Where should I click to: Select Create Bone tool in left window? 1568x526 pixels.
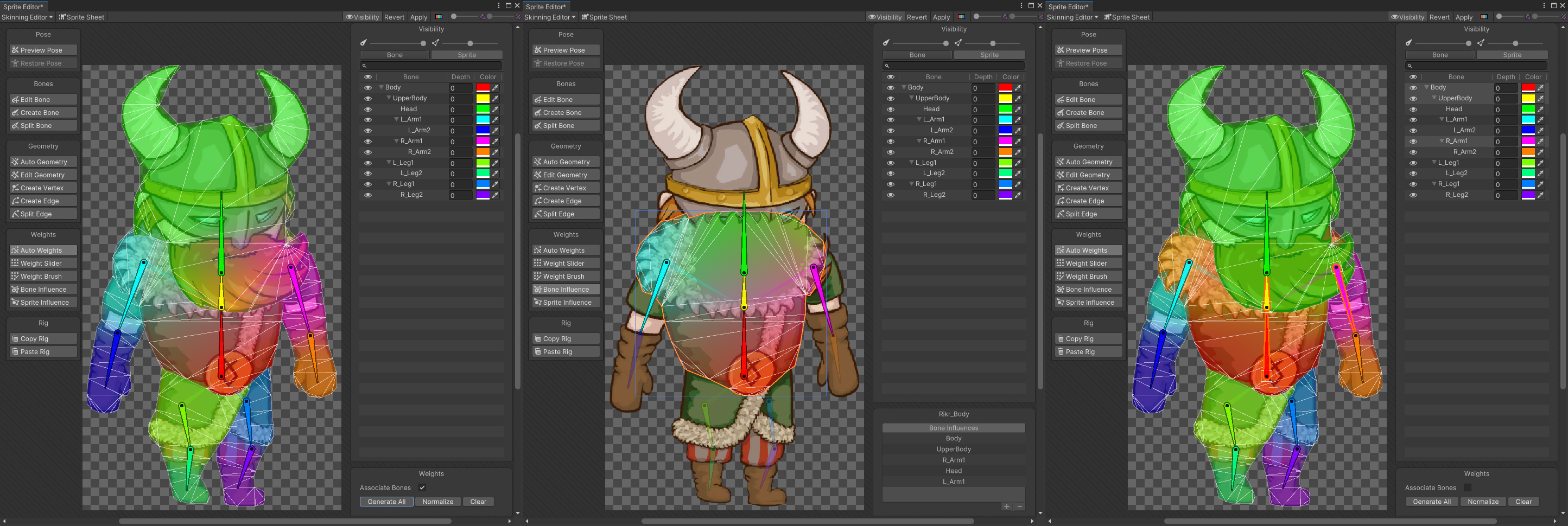coord(43,112)
